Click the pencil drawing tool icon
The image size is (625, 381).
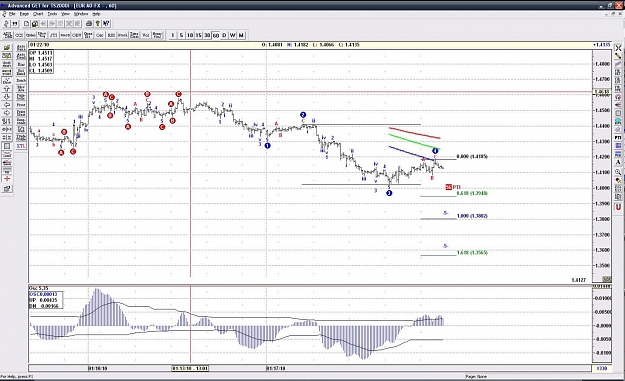(618, 56)
